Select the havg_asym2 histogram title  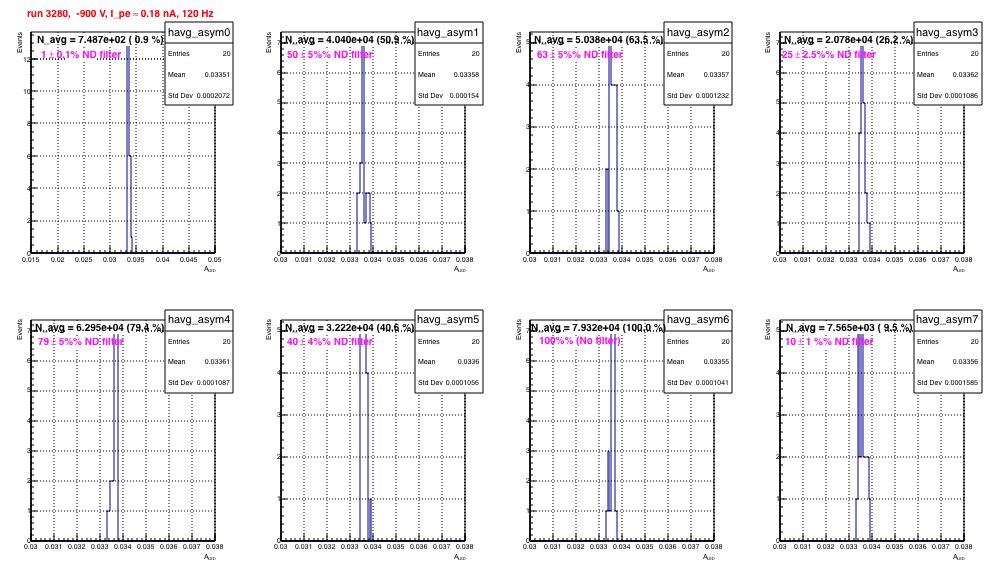(698, 32)
